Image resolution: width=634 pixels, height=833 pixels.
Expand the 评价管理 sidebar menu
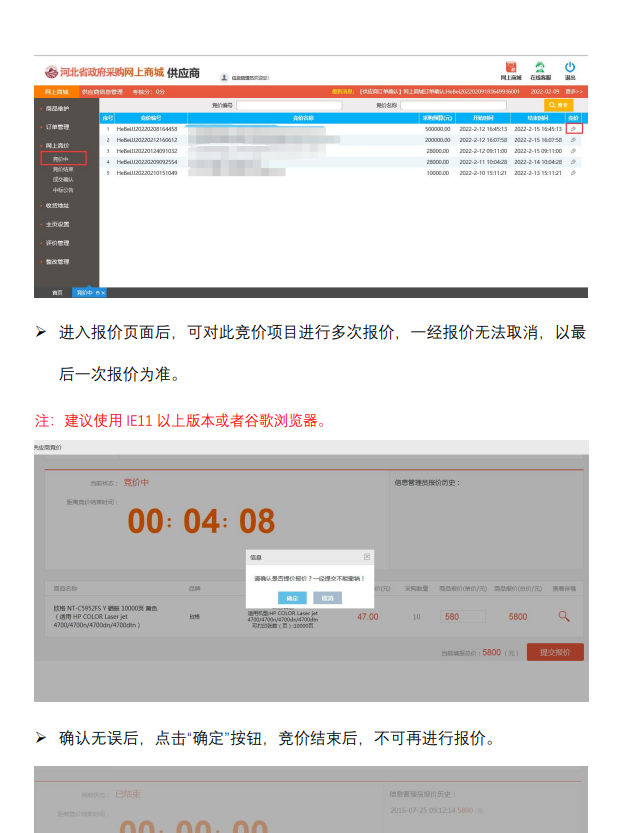57,243
